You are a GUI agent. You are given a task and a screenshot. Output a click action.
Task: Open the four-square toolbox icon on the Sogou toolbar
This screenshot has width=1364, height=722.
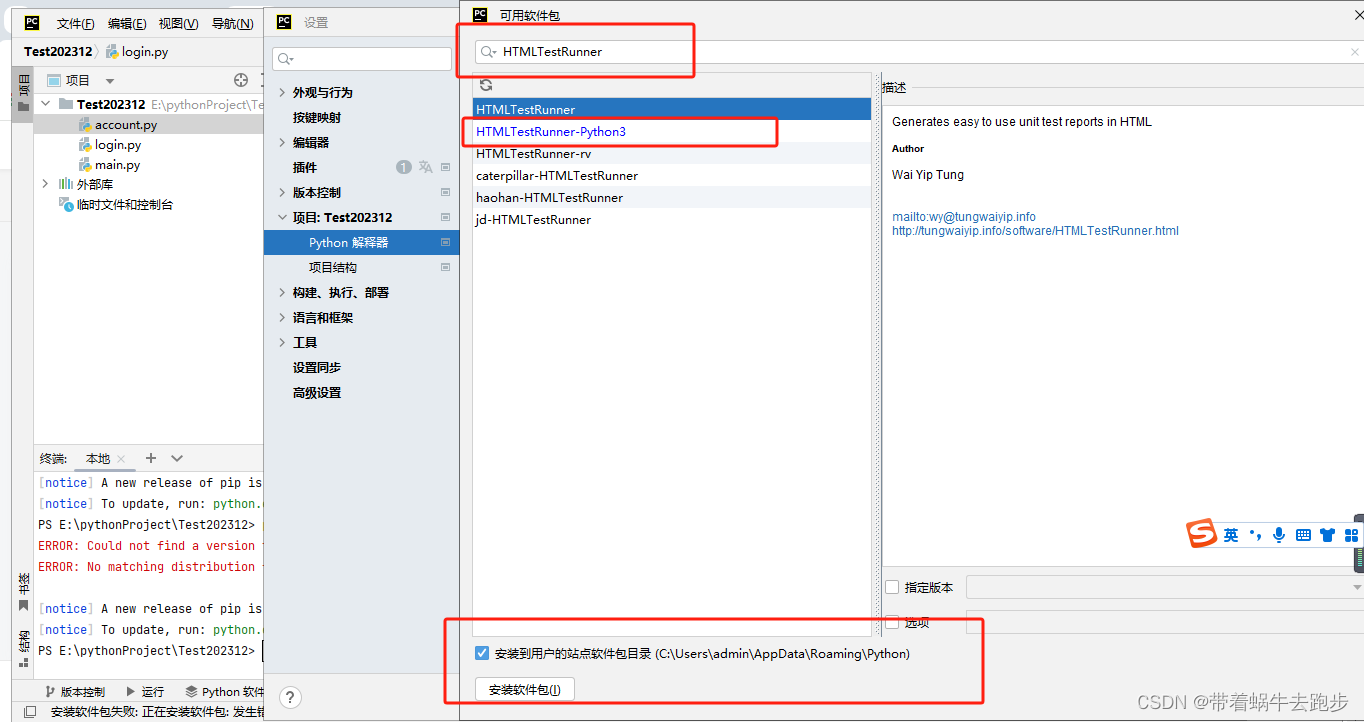1351,535
